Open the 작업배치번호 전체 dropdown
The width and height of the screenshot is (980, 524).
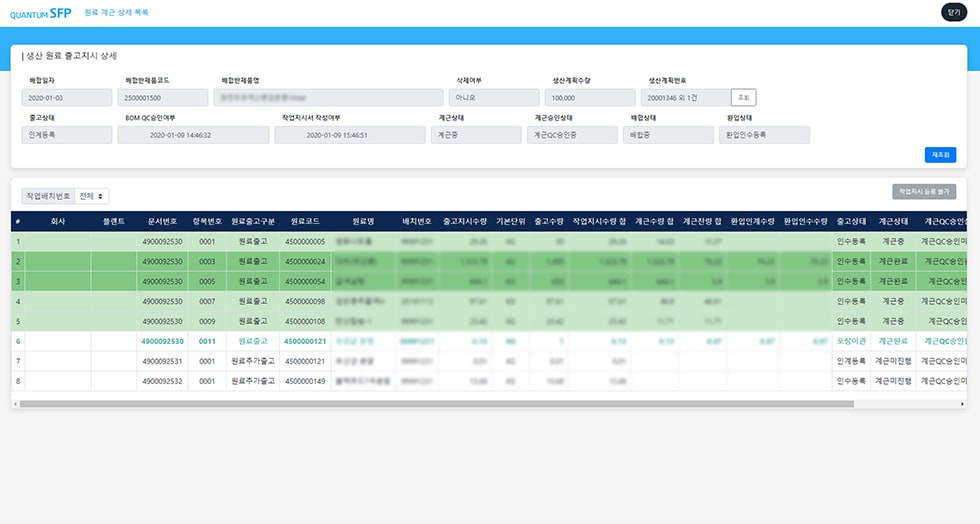click(x=92, y=197)
